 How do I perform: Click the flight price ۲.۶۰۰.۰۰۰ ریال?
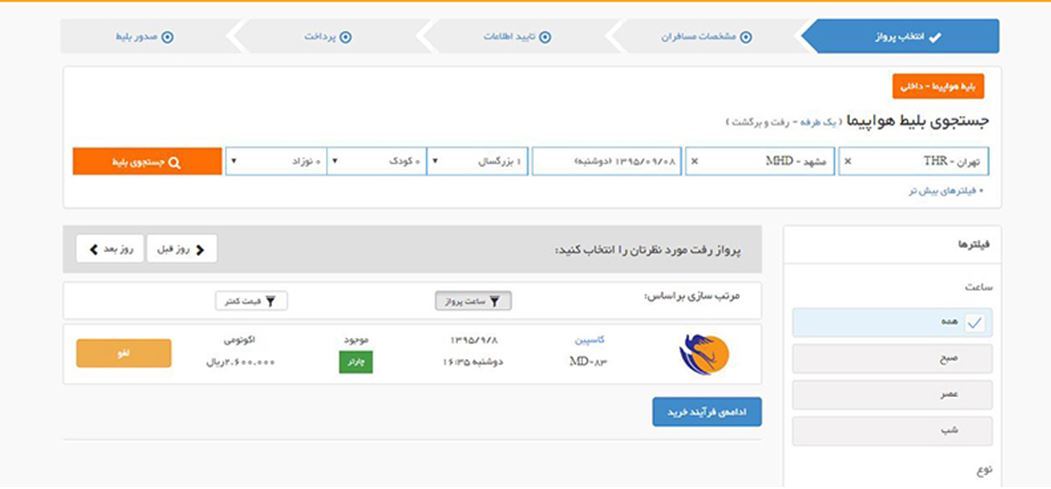pyautogui.click(x=241, y=362)
